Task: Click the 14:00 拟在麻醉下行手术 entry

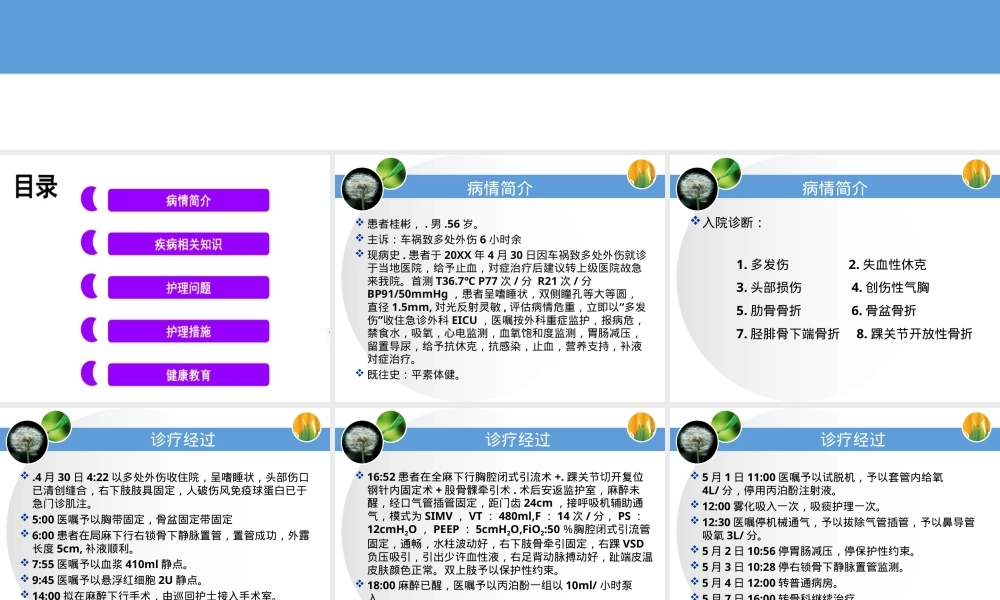Action: point(155,595)
